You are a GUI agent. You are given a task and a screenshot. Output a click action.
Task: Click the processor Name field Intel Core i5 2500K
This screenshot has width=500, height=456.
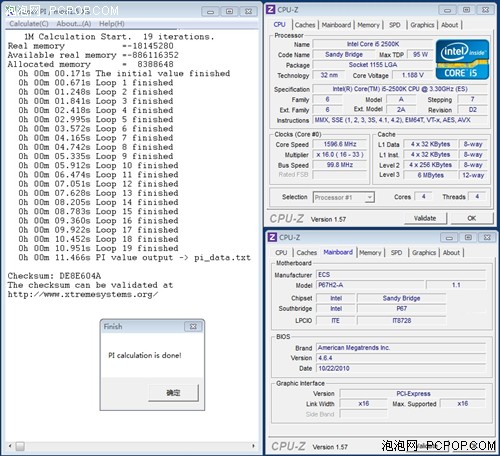pyautogui.click(x=373, y=44)
